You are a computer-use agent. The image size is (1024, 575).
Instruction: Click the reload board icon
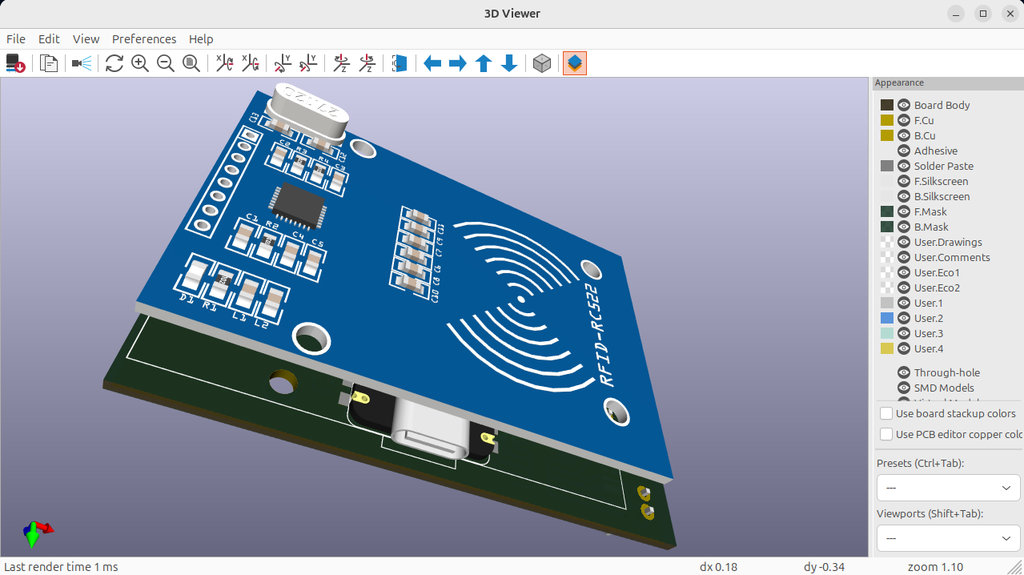pos(16,63)
